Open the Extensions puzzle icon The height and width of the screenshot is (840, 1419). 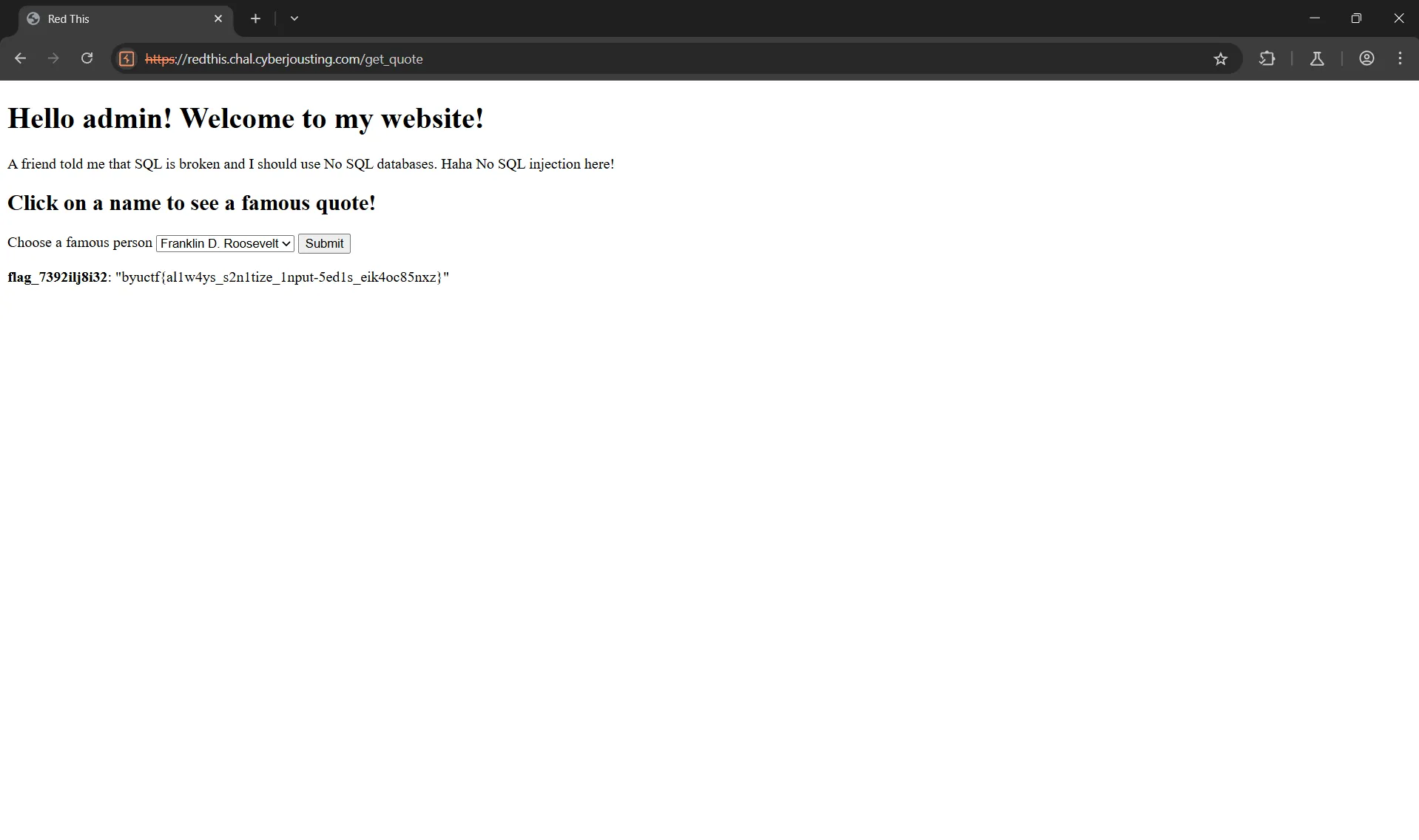[1267, 58]
